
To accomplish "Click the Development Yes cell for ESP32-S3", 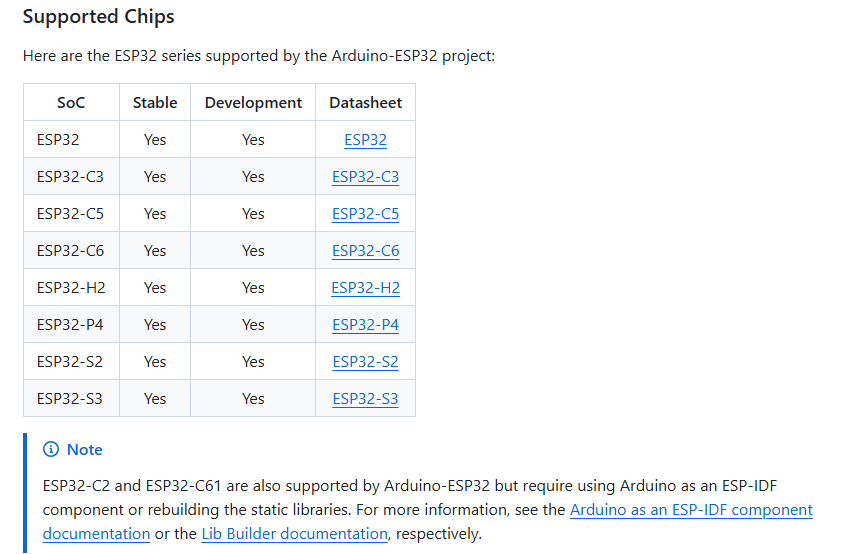I will (x=253, y=398).
